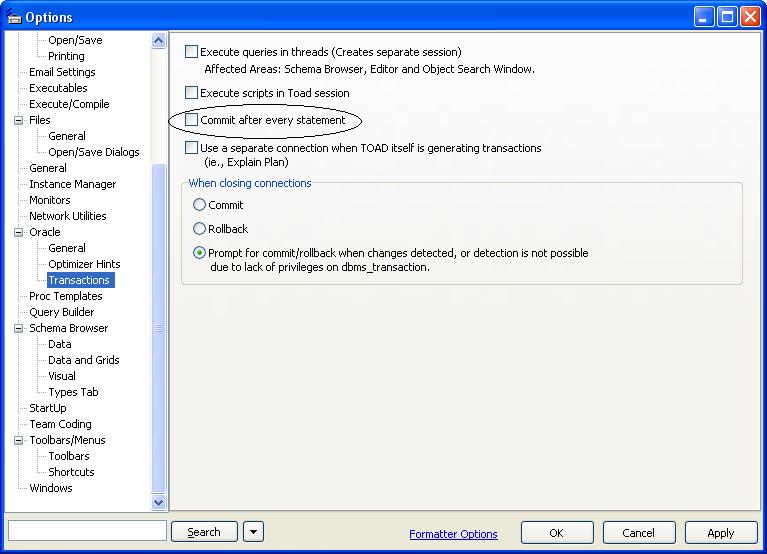
Task: Toggle Execute scripts in Toad session
Action: (x=192, y=93)
